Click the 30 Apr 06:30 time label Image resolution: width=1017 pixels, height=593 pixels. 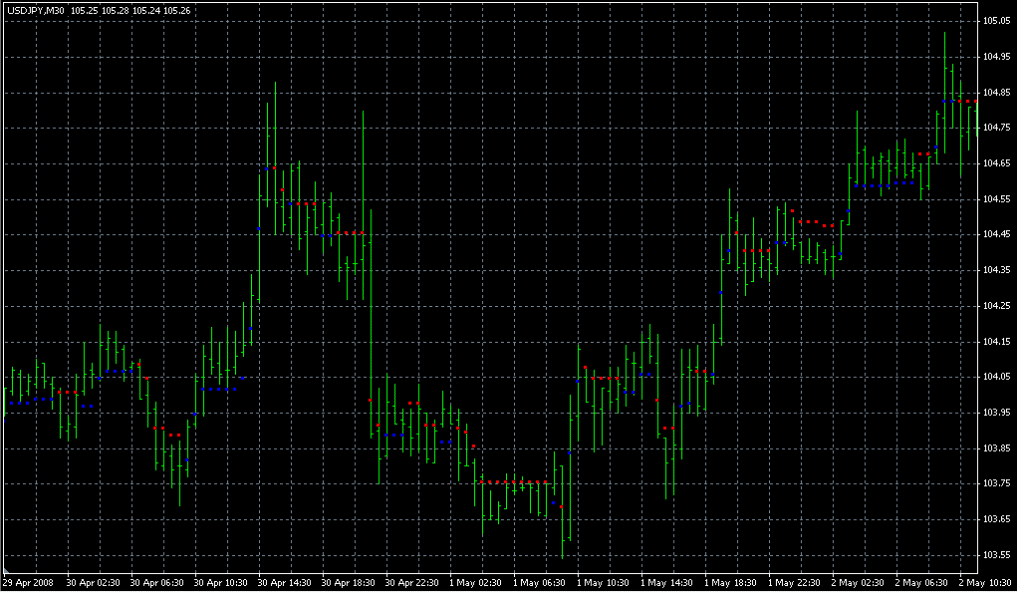click(x=156, y=582)
